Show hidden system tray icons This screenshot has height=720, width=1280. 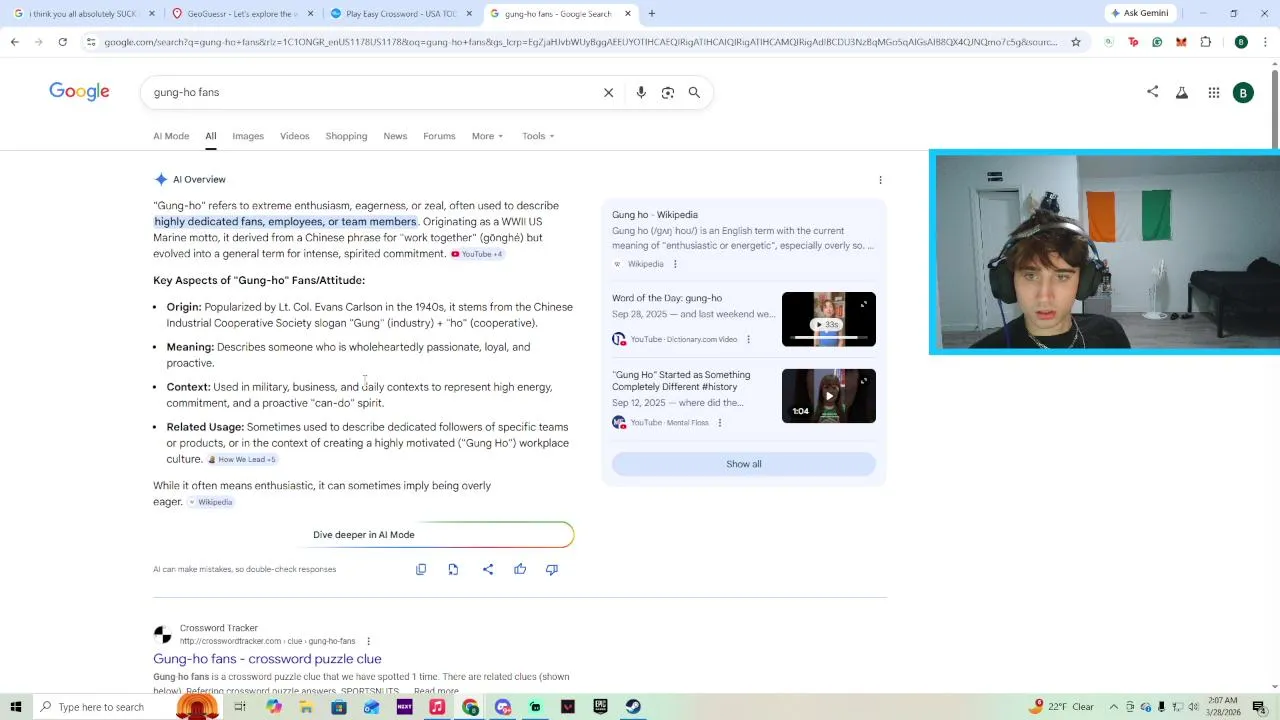1114,707
